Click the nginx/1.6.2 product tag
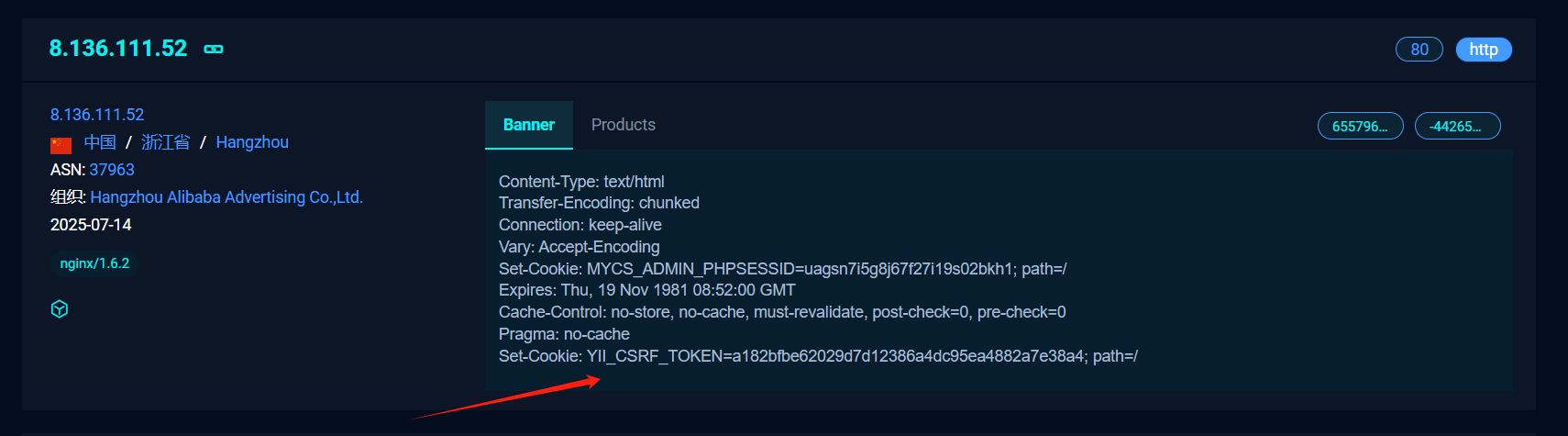The height and width of the screenshot is (436, 1568). (x=94, y=263)
